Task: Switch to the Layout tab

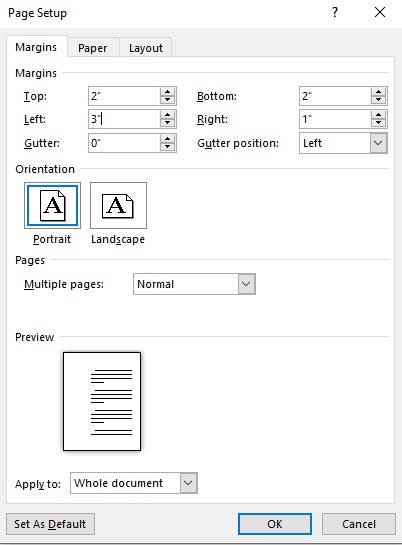Action: tap(146, 48)
